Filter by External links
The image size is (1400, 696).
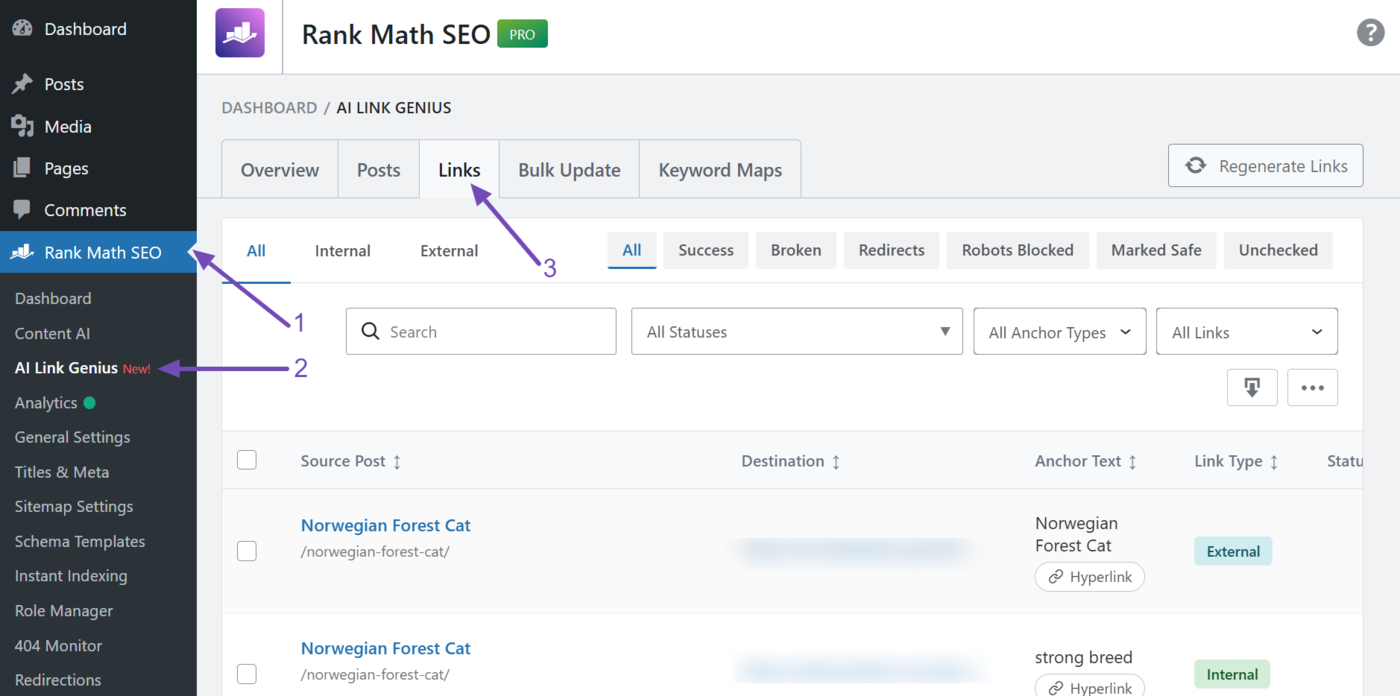click(x=449, y=250)
